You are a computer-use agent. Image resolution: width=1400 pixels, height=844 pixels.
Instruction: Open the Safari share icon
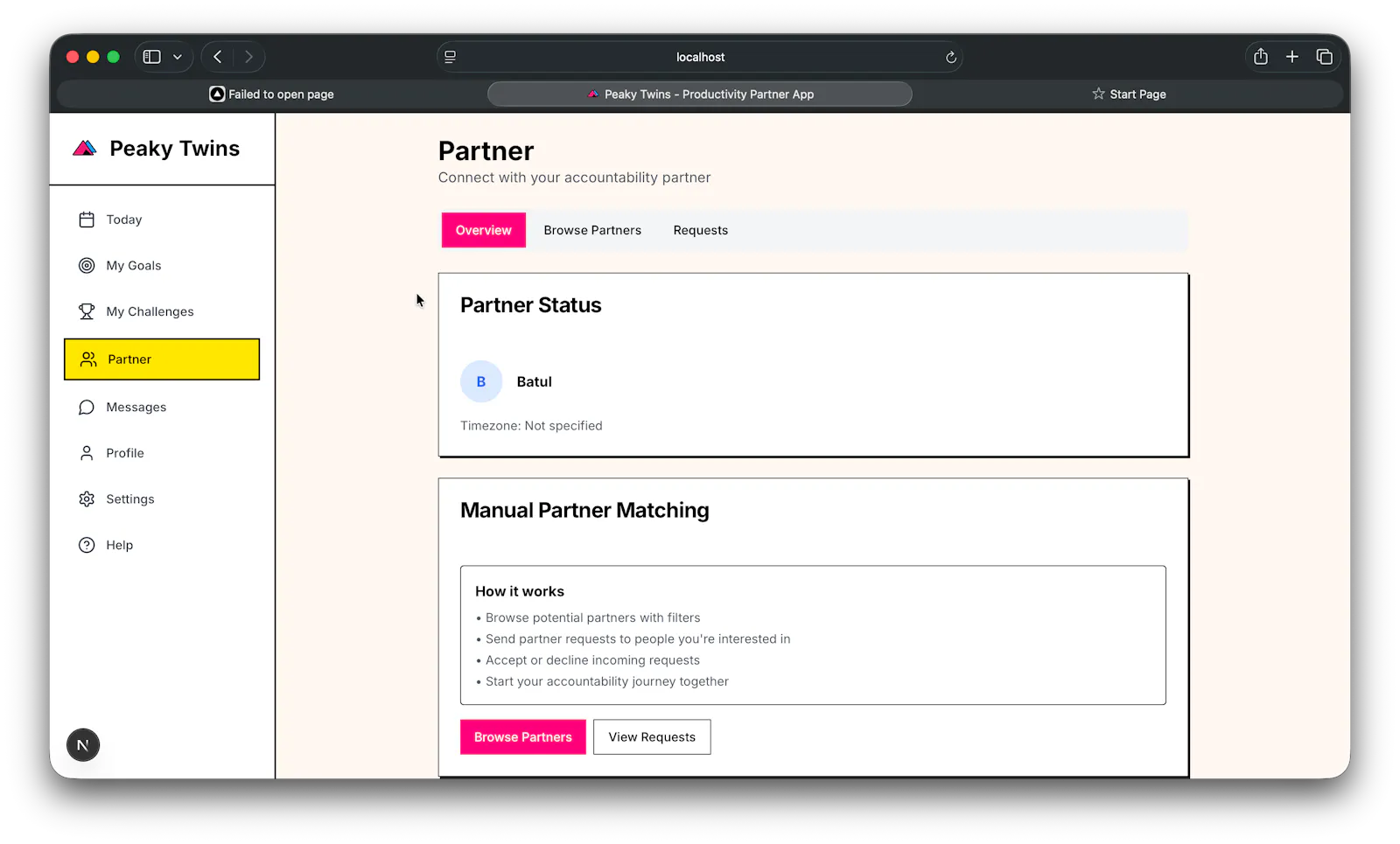pos(1260,57)
